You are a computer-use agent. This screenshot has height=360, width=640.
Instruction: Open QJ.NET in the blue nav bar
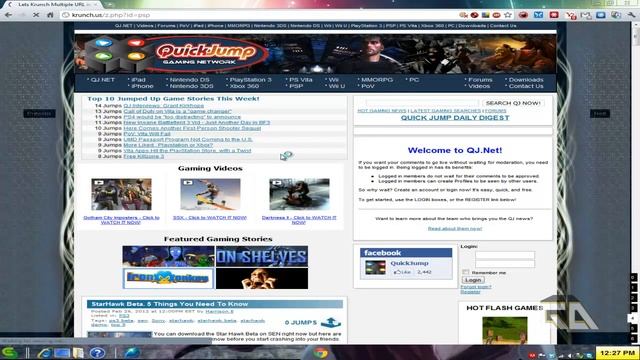(101, 80)
